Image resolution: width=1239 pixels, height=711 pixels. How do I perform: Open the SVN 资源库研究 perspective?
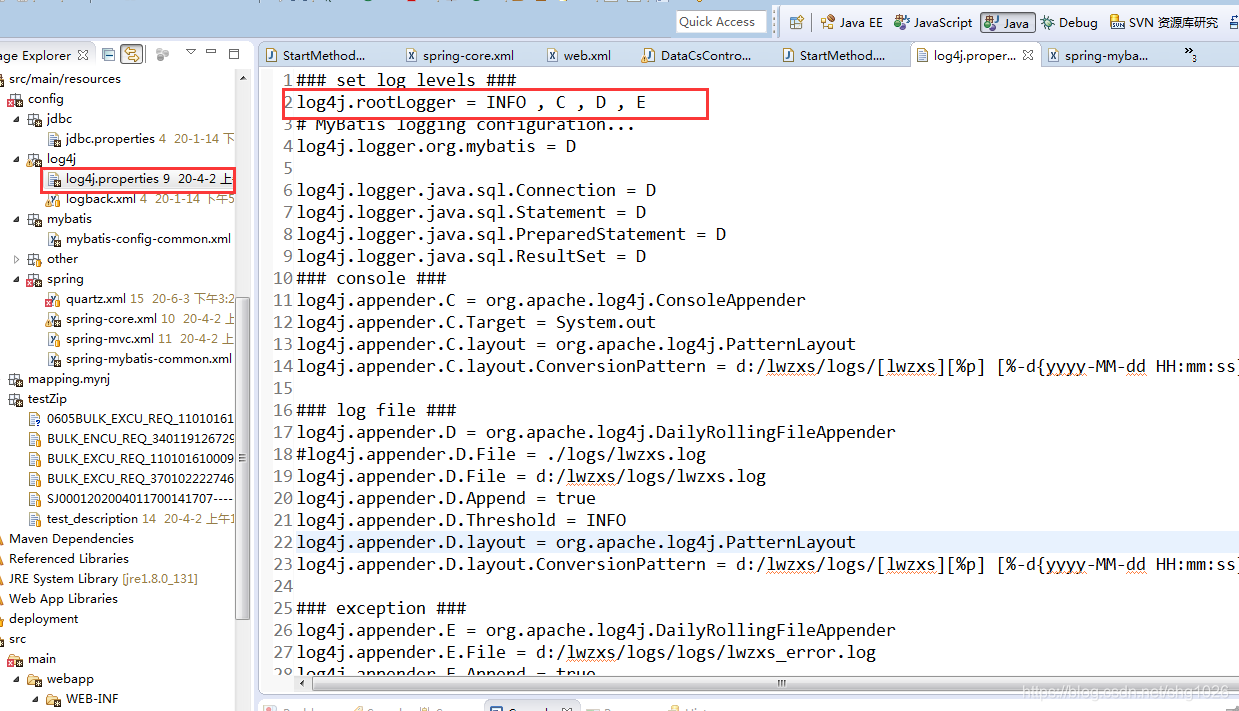point(1163,22)
